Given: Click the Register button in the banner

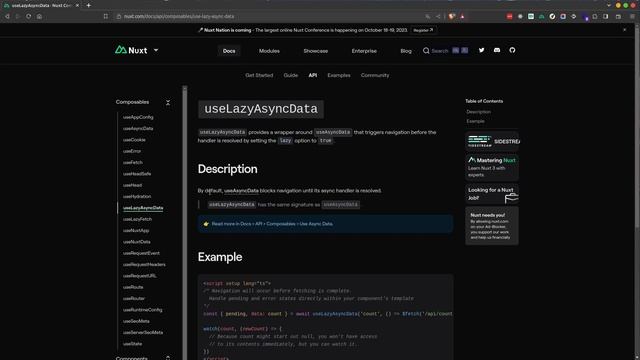Looking at the screenshot, I should (x=423, y=30).
